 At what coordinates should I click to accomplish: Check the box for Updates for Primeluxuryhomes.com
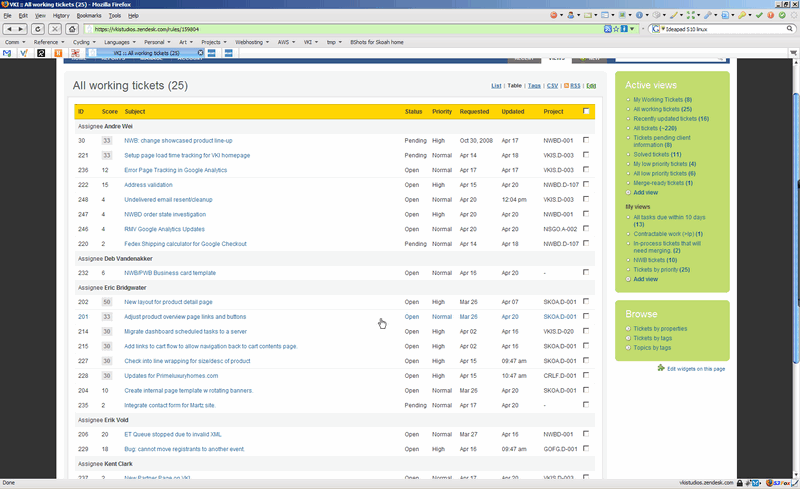point(586,375)
